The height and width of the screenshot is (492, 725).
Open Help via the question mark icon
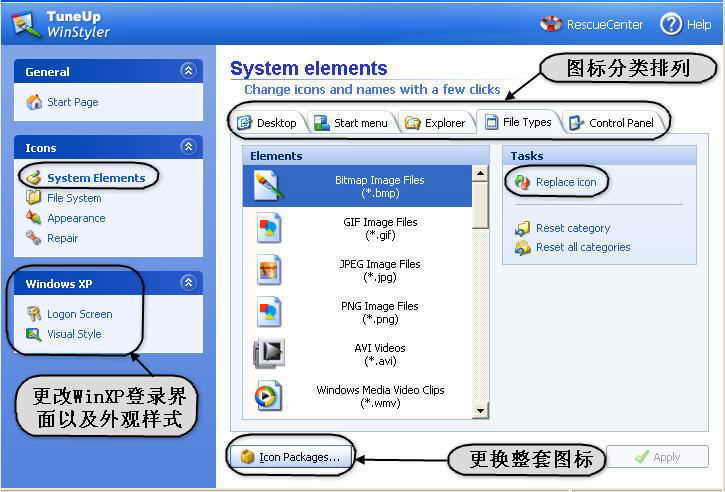point(671,24)
